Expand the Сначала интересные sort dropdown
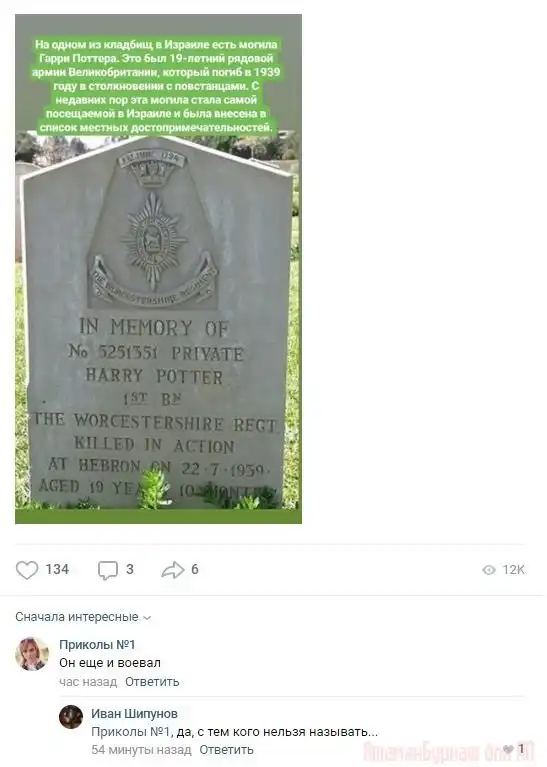 [x=83, y=617]
